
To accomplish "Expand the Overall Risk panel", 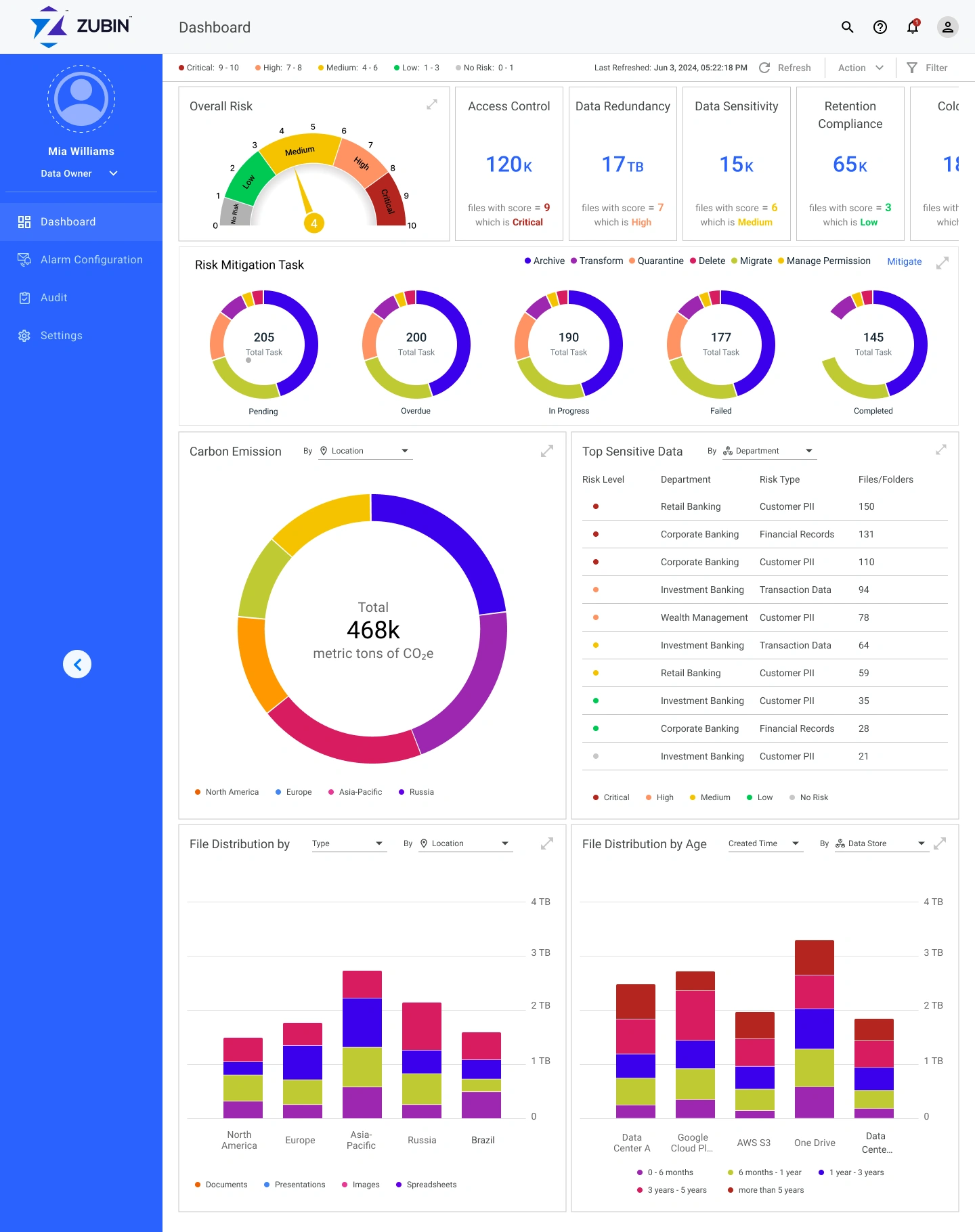I will (432, 104).
